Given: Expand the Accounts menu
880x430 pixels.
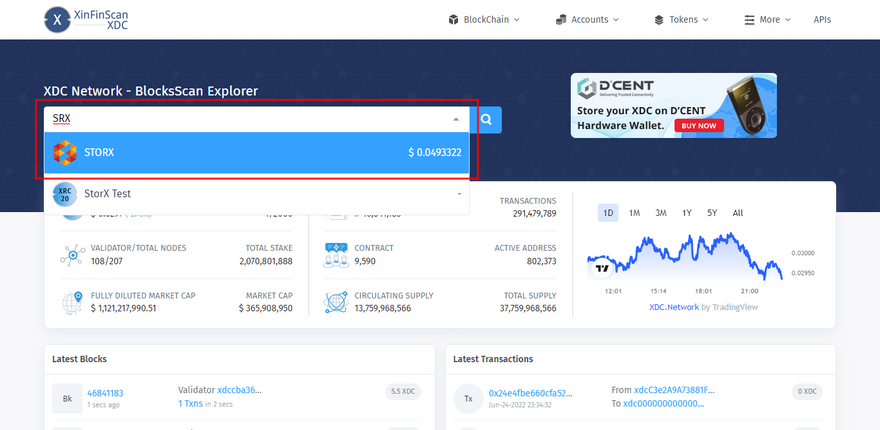Looking at the screenshot, I should [587, 20].
